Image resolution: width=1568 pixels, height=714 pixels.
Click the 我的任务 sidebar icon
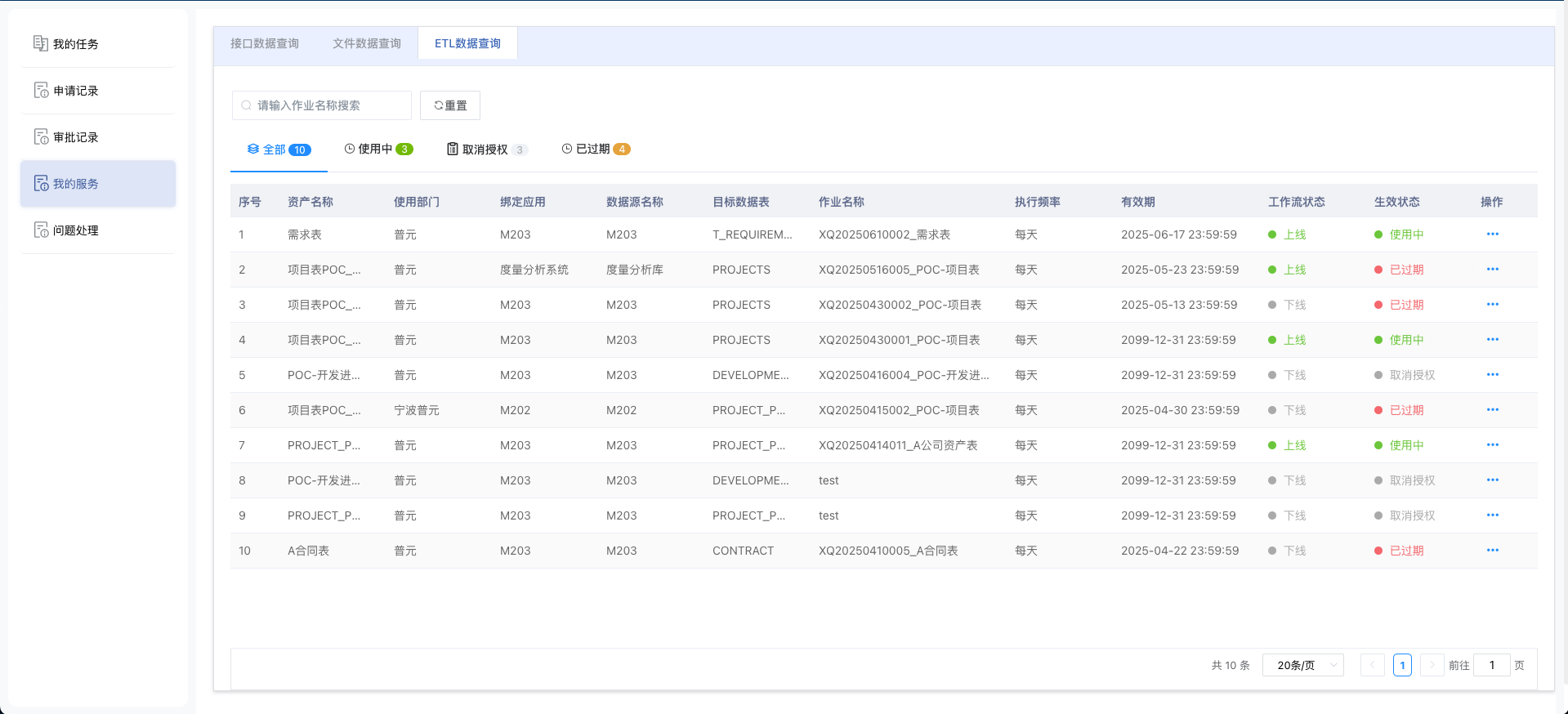(40, 43)
